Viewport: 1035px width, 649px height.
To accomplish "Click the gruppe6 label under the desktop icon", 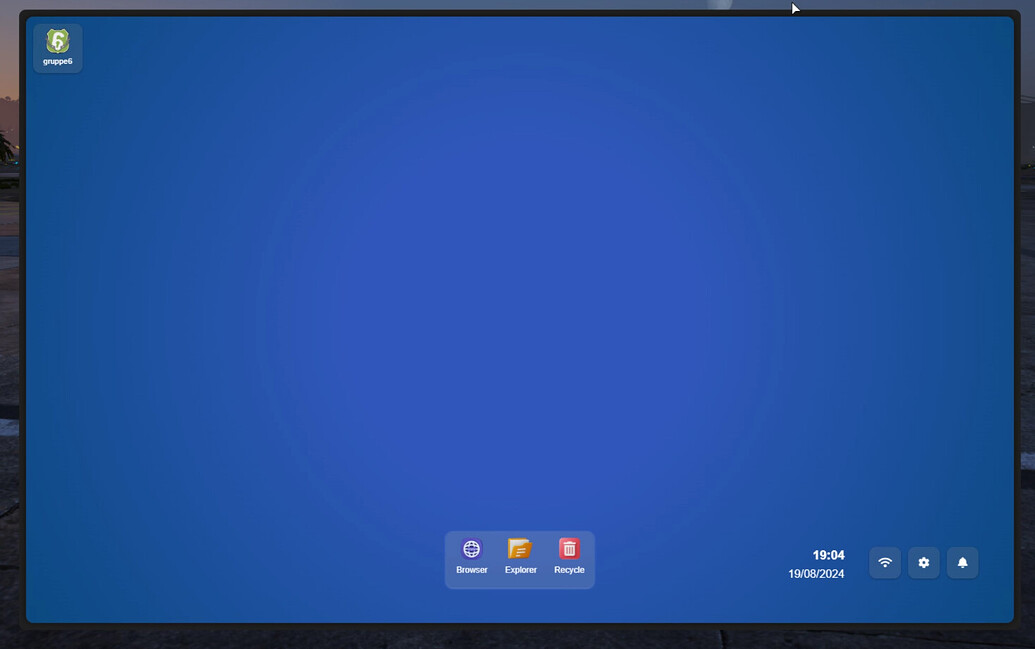I will point(57,62).
